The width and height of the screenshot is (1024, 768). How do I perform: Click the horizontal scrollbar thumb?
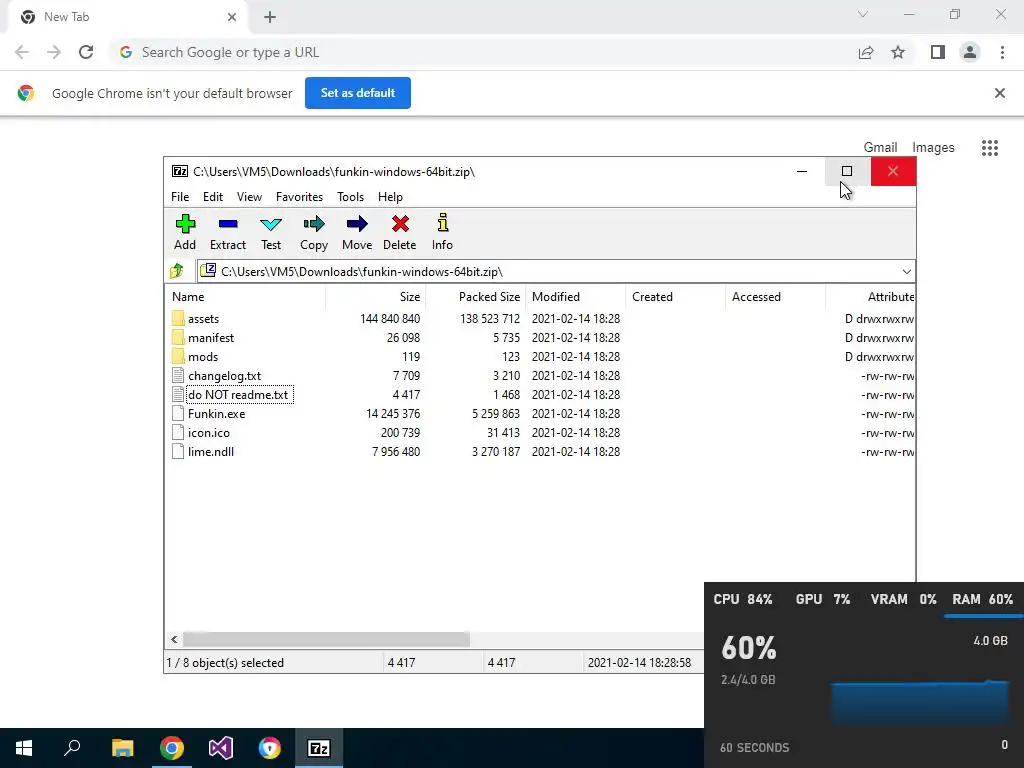[326, 639]
